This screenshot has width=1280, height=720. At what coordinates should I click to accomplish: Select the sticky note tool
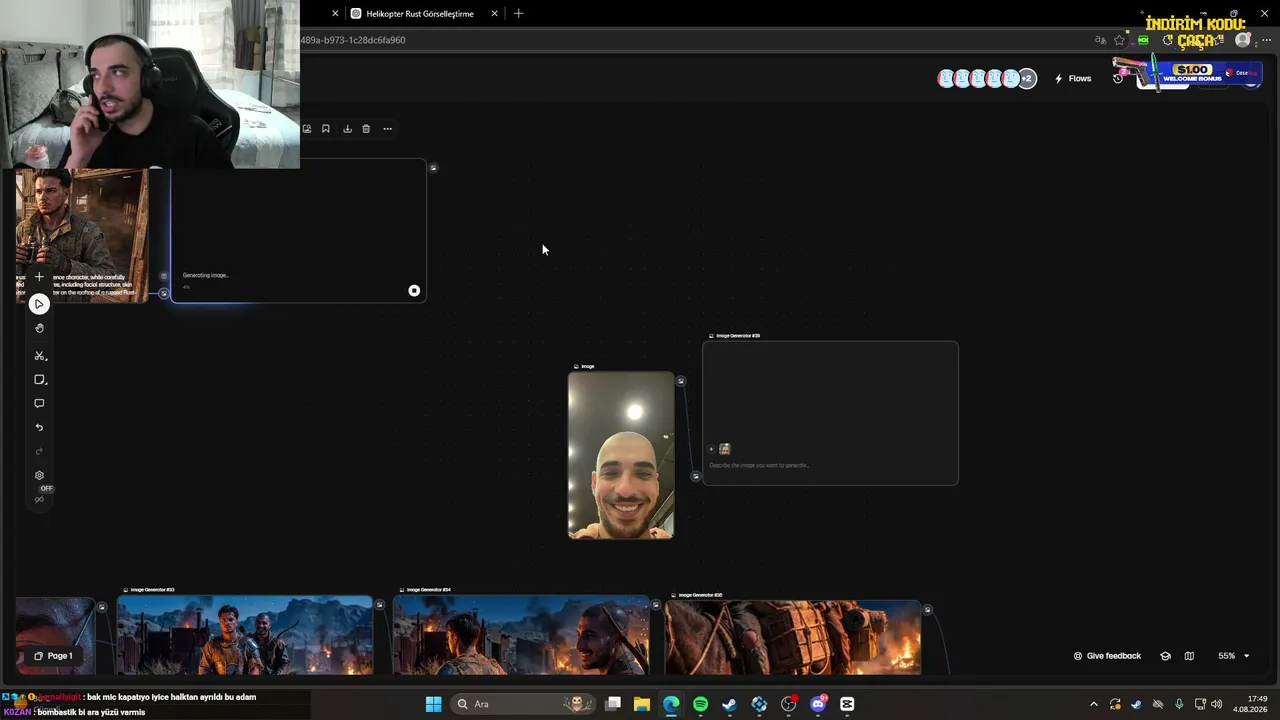tap(39, 380)
